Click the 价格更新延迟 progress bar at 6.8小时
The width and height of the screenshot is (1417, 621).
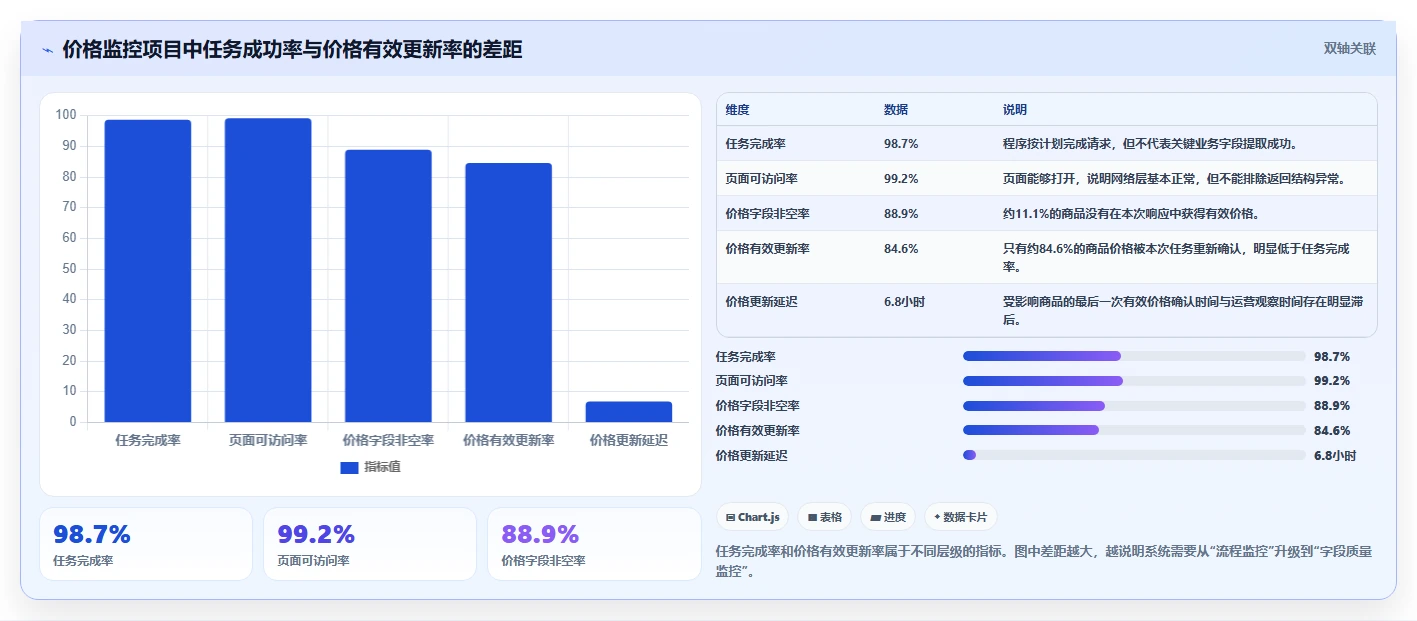(1134, 455)
